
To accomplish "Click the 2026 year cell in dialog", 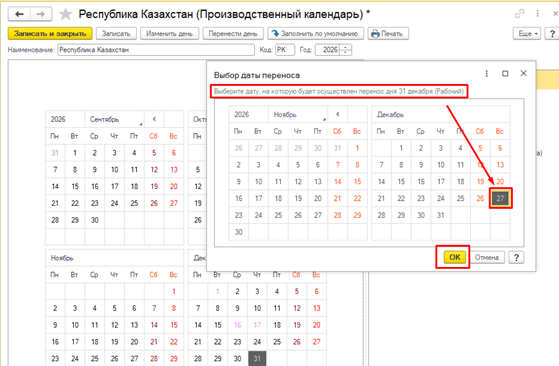I will pyautogui.click(x=248, y=114).
